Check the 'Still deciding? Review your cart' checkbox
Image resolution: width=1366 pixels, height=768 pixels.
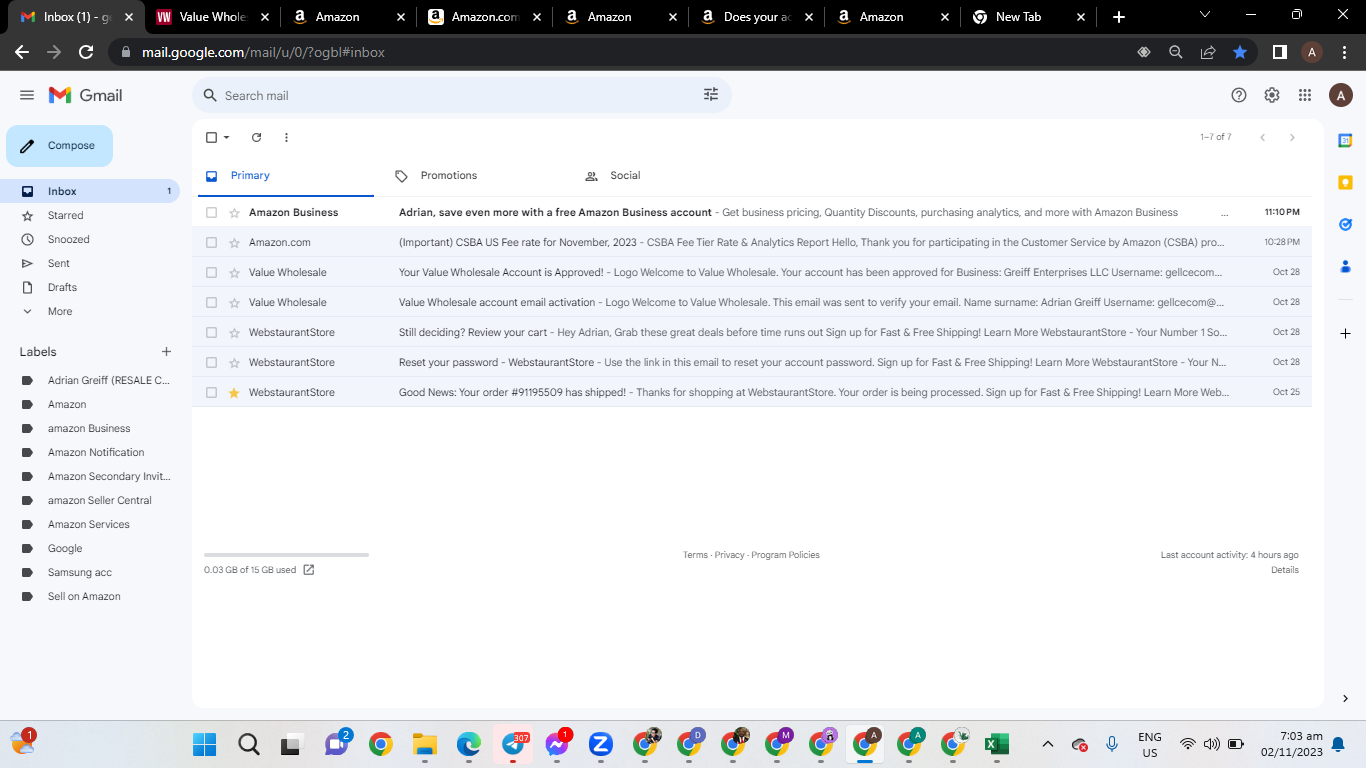pyautogui.click(x=211, y=332)
